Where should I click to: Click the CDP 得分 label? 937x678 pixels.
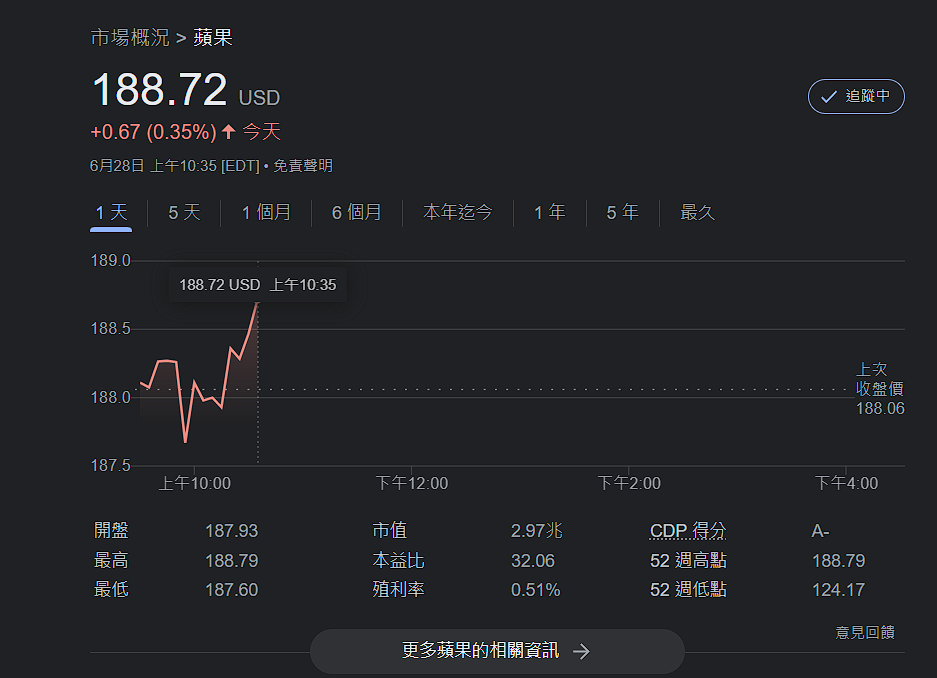(x=688, y=530)
